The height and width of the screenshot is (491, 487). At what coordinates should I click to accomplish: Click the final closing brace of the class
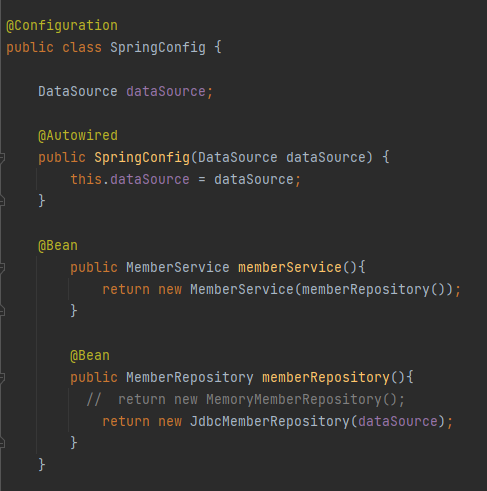click(x=42, y=464)
